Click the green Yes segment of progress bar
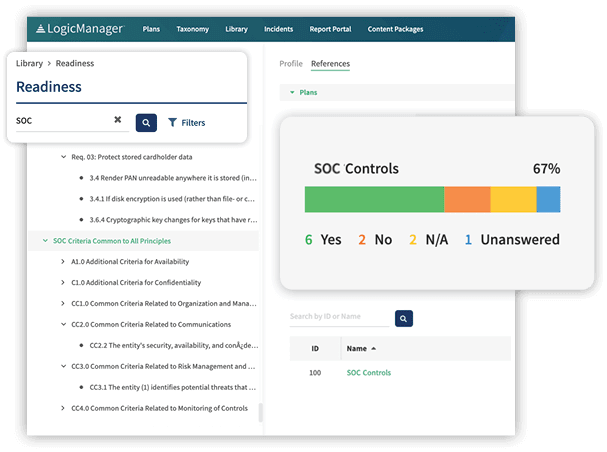607x452 pixels. pyautogui.click(x=374, y=199)
